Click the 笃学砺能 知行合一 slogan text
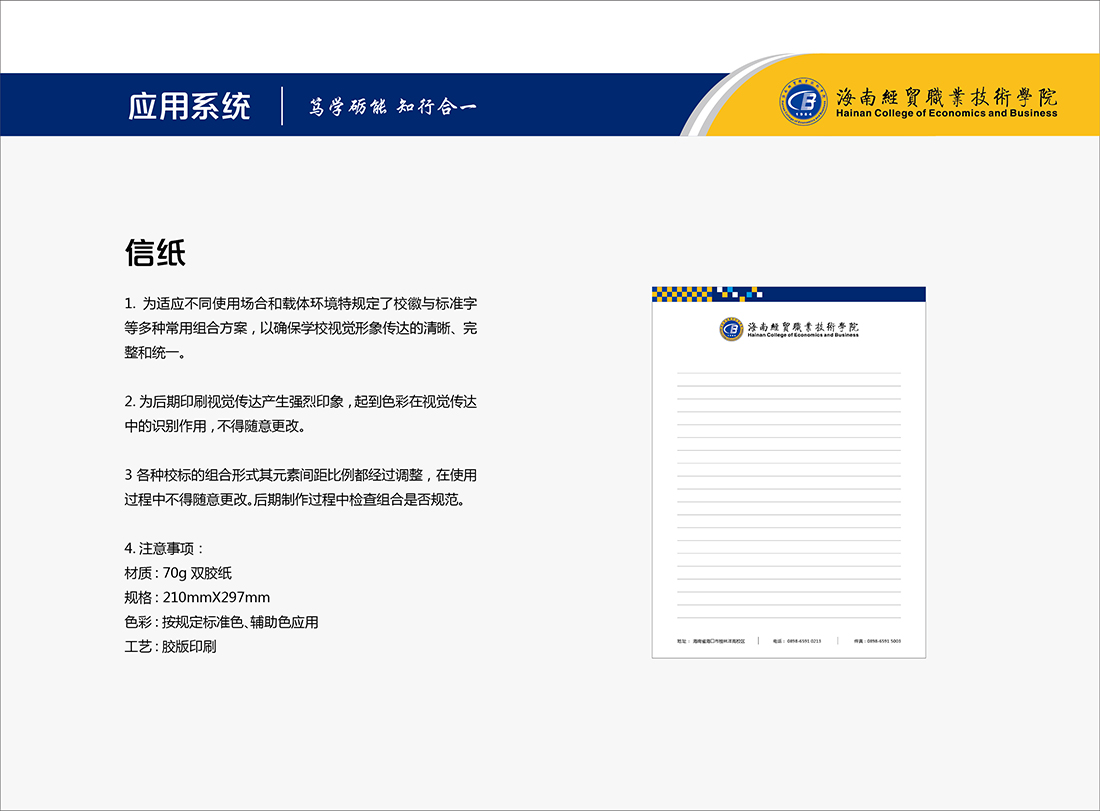 pos(392,107)
